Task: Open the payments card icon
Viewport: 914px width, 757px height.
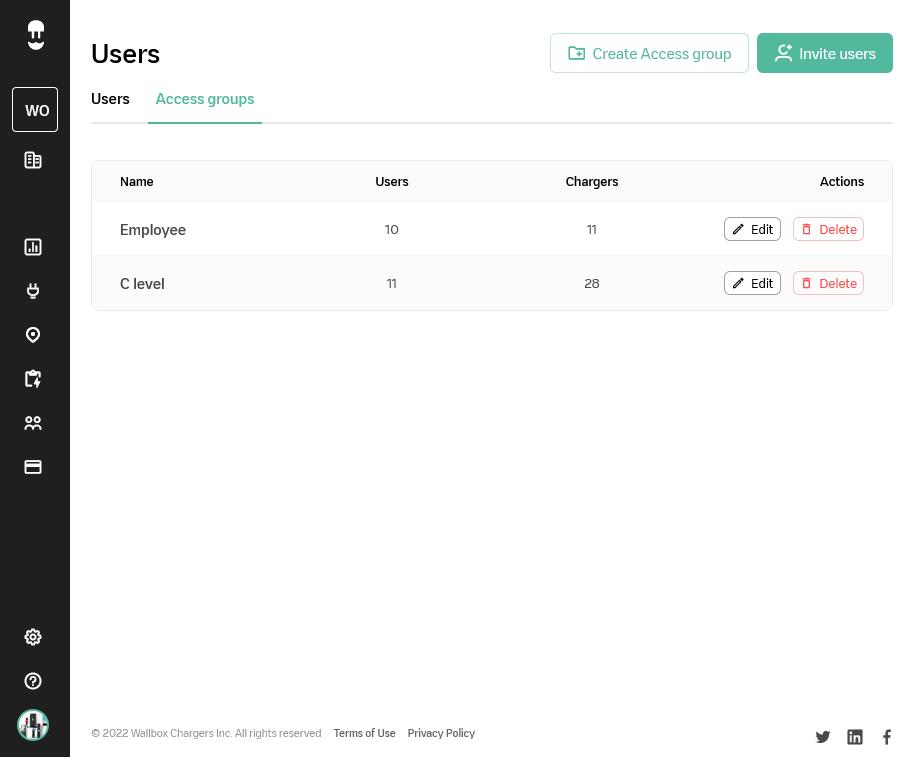Action: 33,467
